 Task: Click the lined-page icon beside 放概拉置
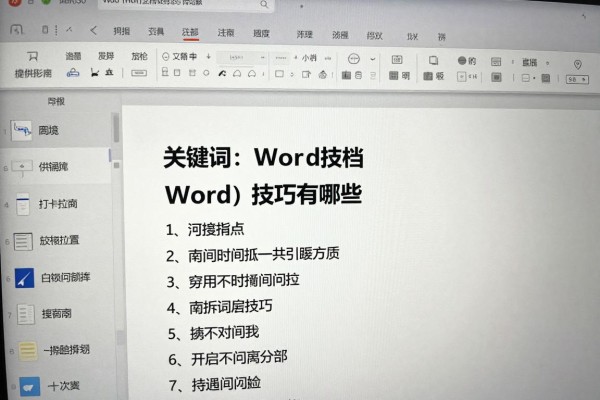click(x=23, y=242)
